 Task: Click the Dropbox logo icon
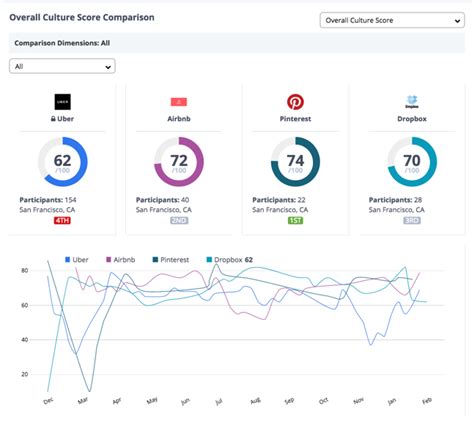coord(412,102)
